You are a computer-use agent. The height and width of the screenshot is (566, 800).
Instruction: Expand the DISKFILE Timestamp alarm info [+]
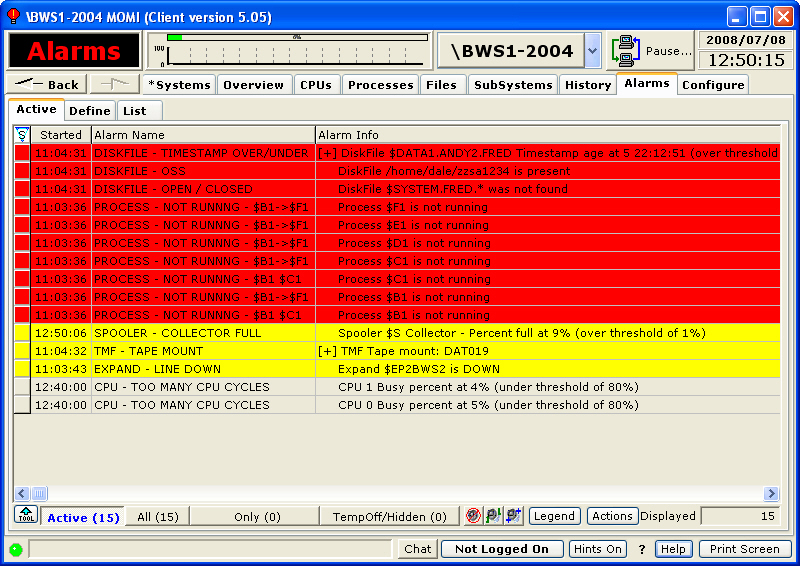click(327, 153)
